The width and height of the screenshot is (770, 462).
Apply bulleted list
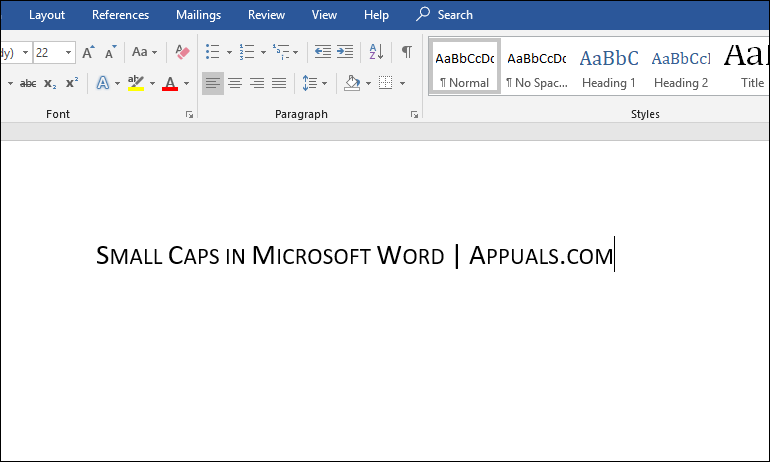[213, 52]
